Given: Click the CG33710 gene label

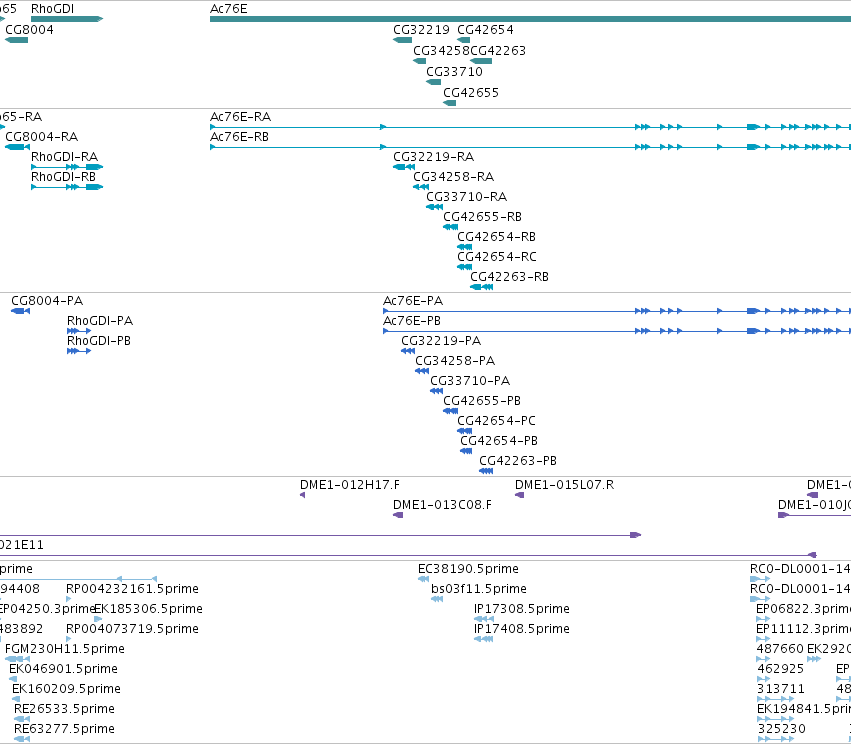Looking at the screenshot, I should [x=454, y=72].
